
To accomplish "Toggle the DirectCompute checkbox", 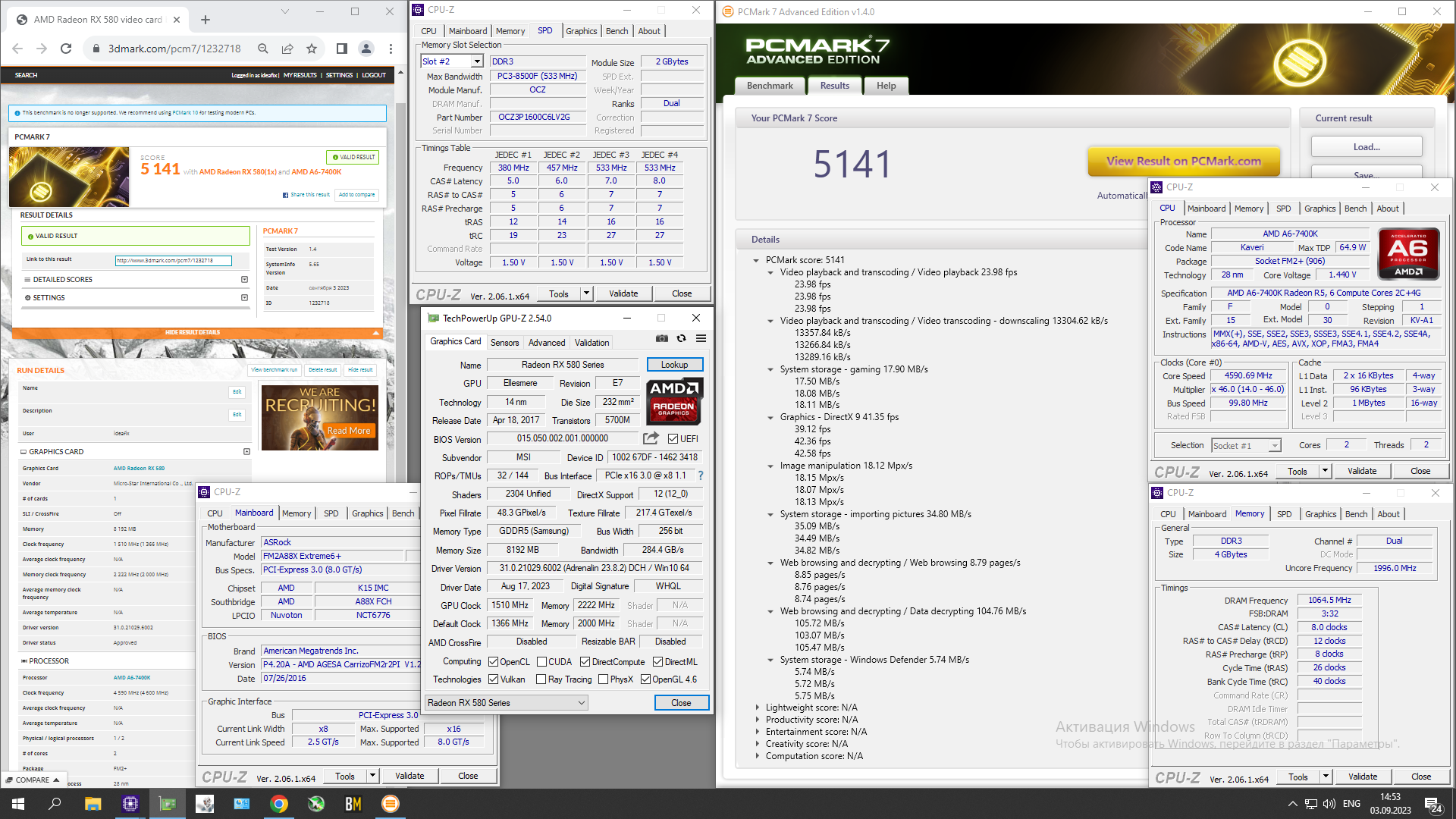I will click(585, 662).
